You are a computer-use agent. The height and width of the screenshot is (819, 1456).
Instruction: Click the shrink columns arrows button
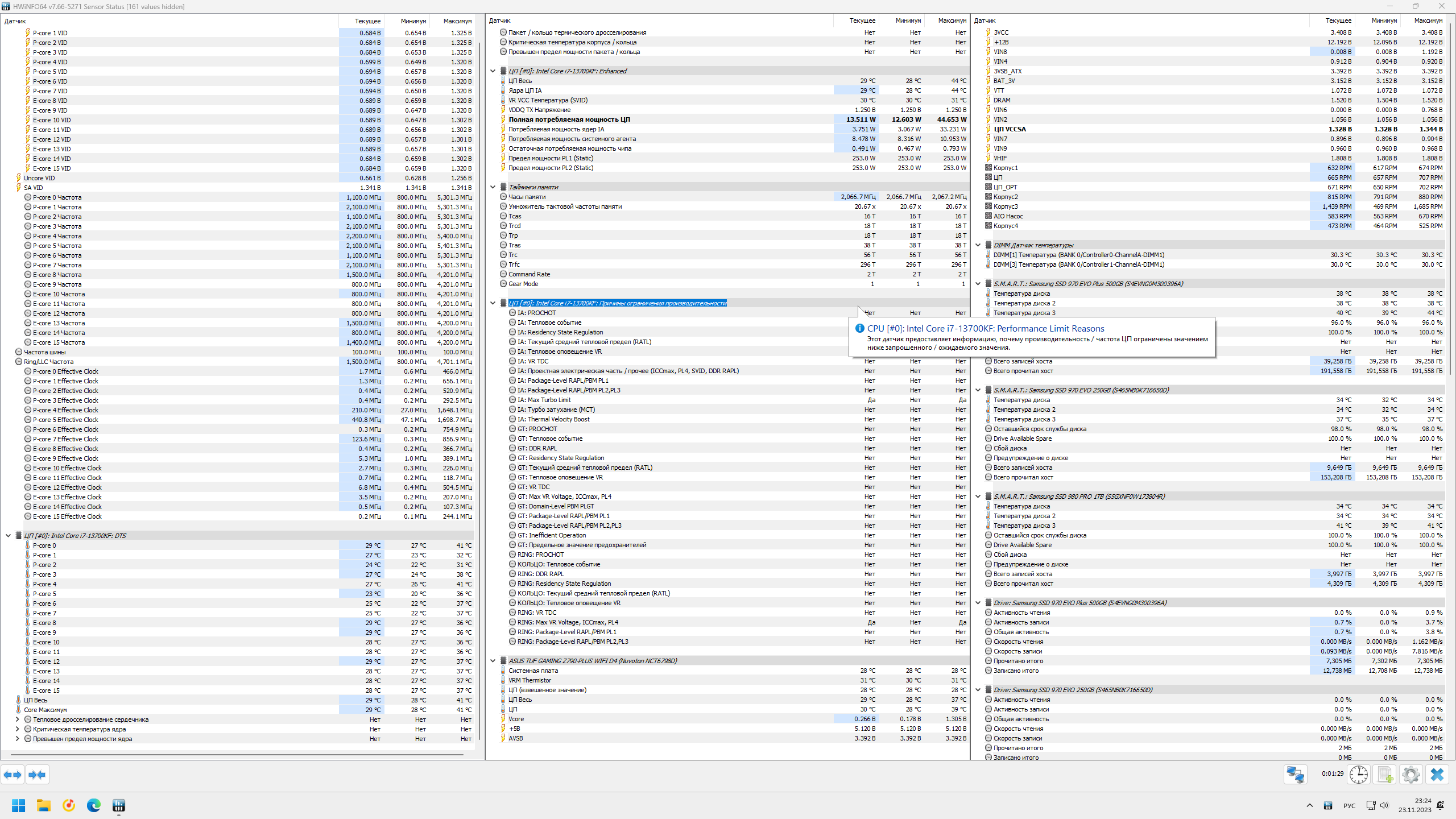37,775
